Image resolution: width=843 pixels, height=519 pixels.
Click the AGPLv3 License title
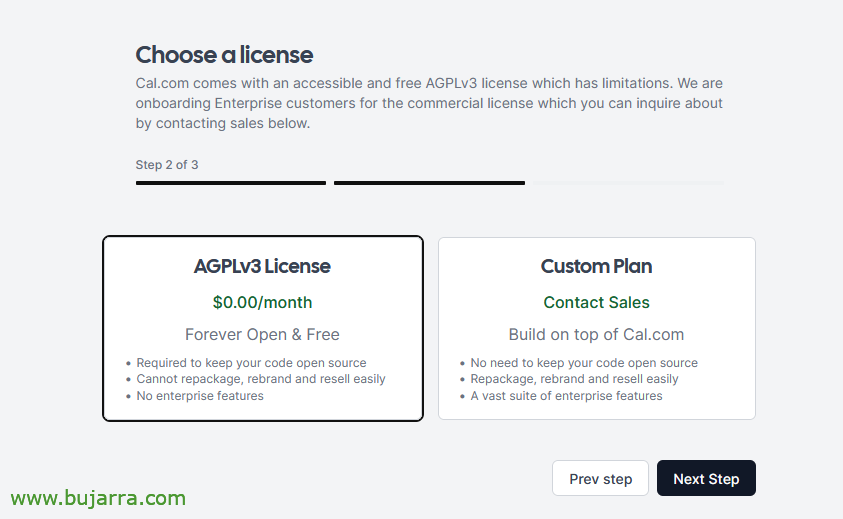coord(262,266)
